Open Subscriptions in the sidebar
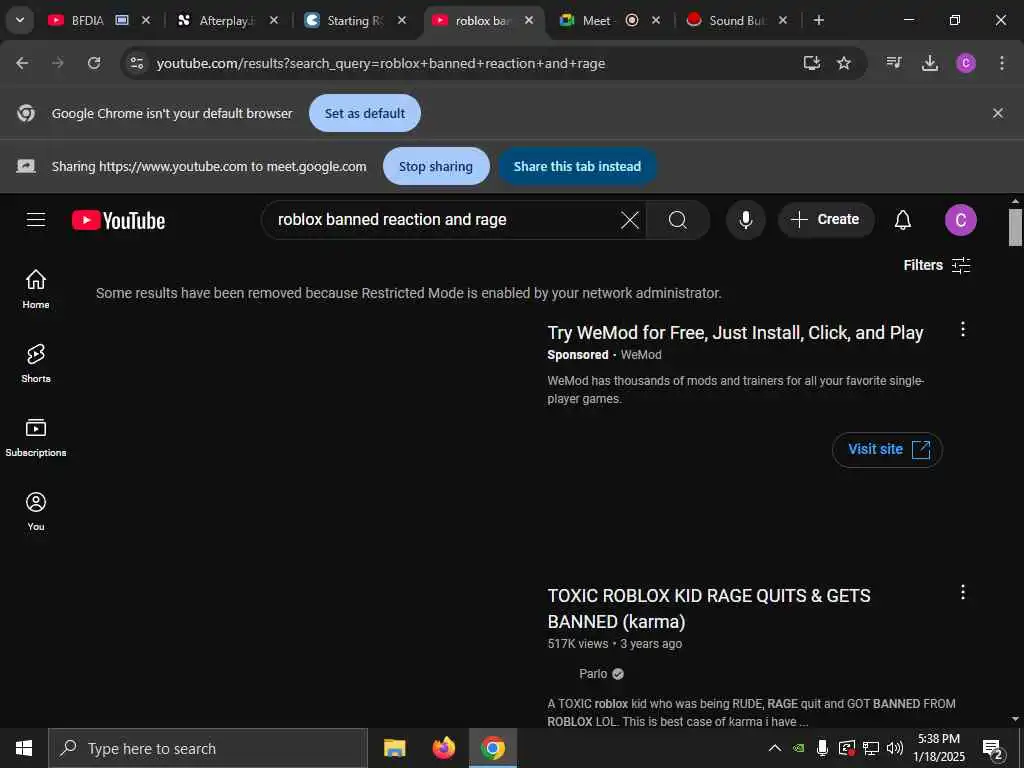 (36, 438)
